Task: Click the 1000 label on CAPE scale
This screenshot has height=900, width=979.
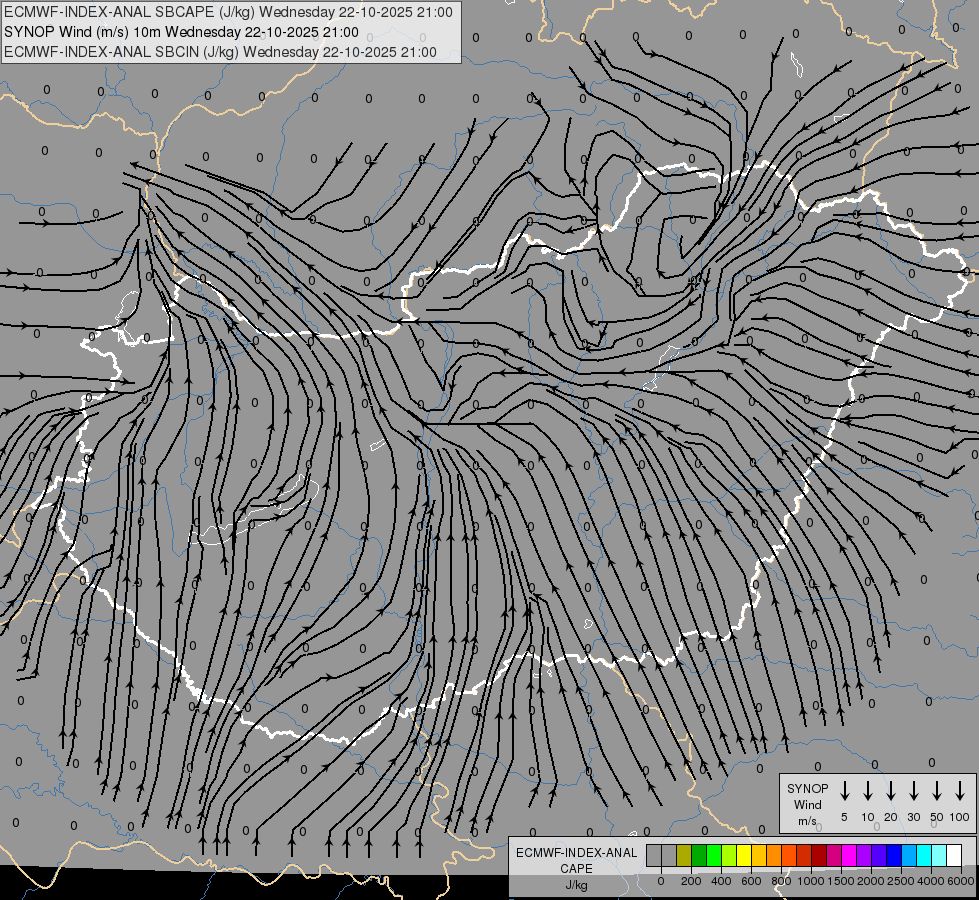Action: [x=811, y=881]
